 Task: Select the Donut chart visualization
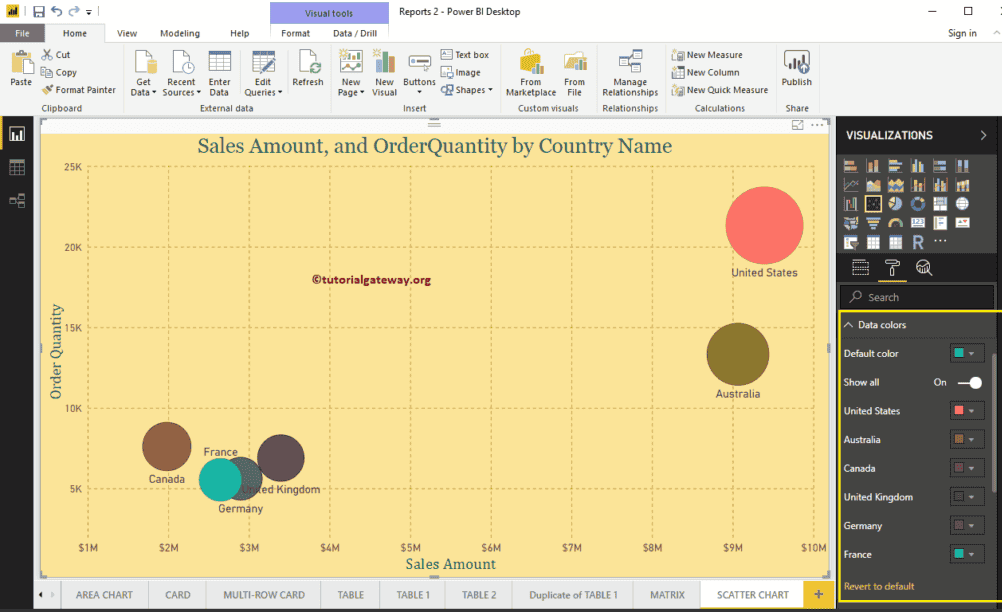click(x=918, y=203)
